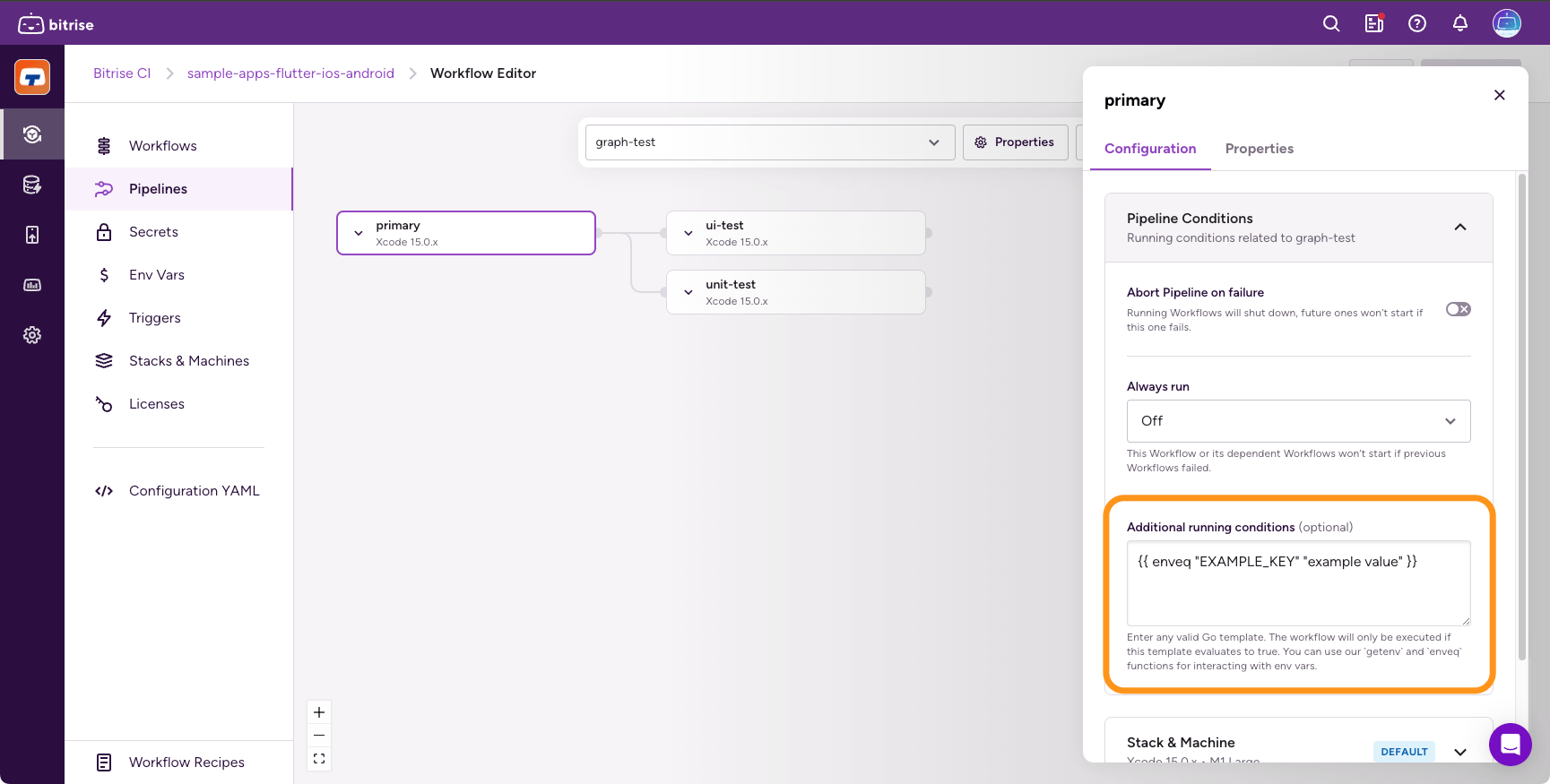Viewport: 1550px width, 784px height.
Task: Select Secrets in the side menu
Action: (x=153, y=232)
